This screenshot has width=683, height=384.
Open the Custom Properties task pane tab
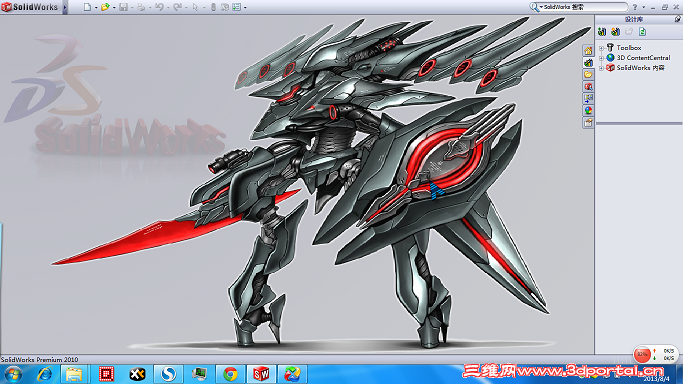pyautogui.click(x=588, y=123)
